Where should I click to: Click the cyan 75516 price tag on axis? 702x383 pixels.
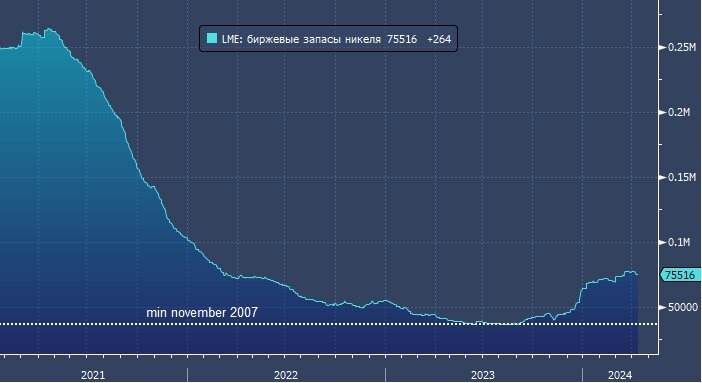680,275
